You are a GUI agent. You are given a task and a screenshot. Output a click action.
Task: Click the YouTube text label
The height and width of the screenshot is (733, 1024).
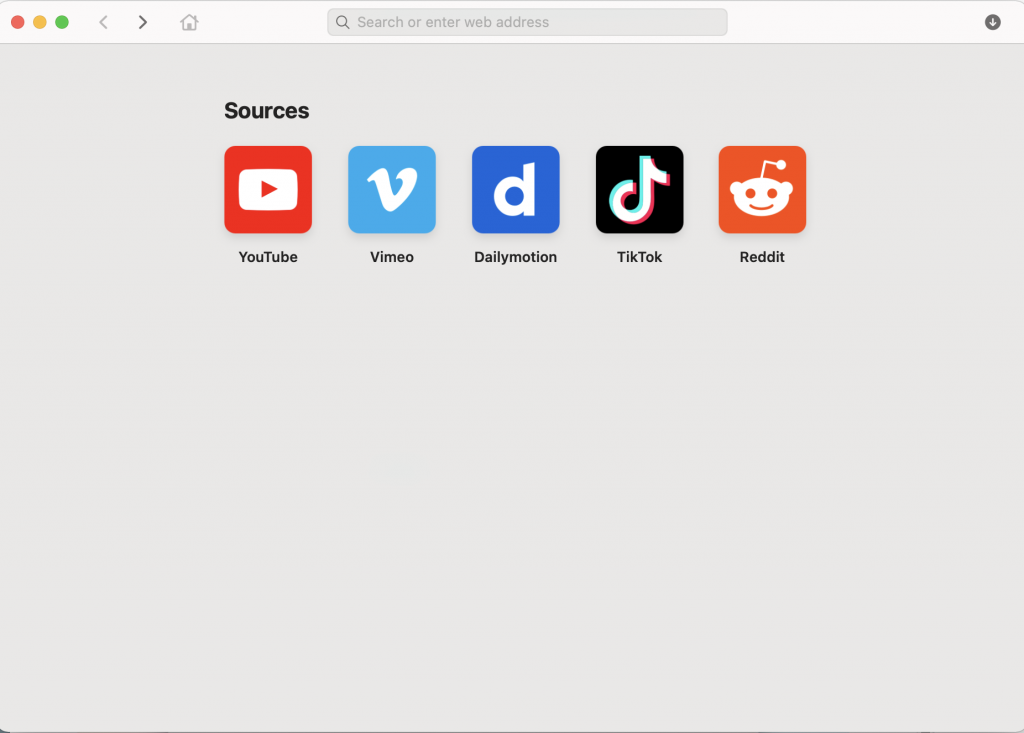tap(268, 257)
